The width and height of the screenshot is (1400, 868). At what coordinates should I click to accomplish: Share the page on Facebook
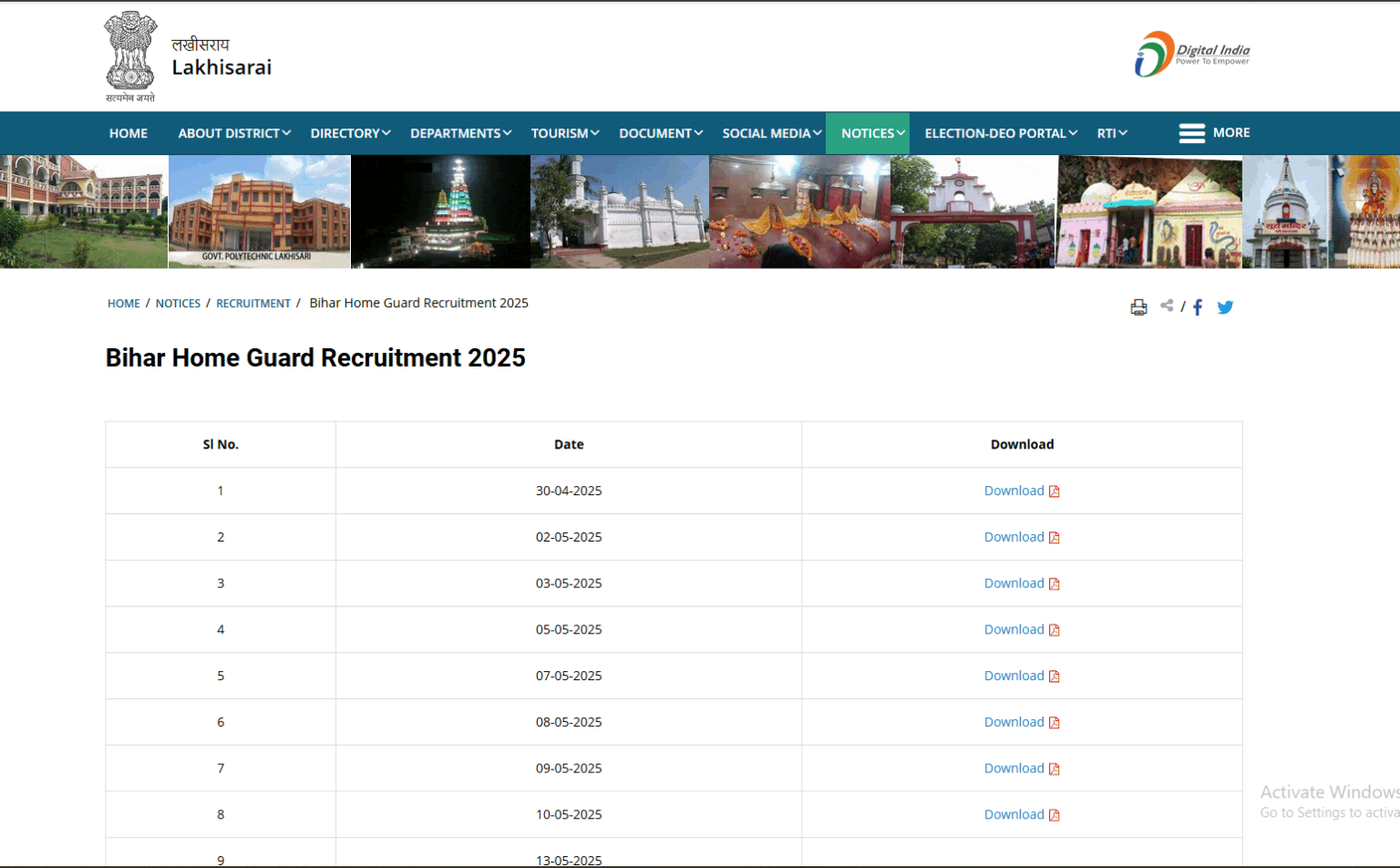[1198, 306]
